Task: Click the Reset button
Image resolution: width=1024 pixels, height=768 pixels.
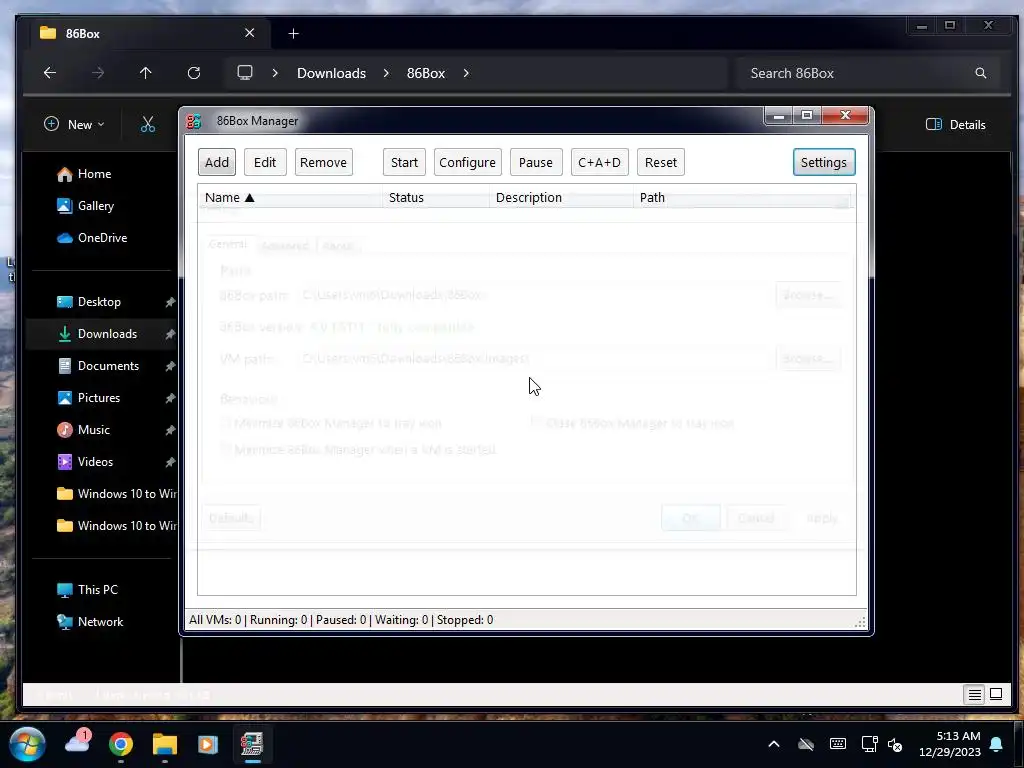Action: [660, 162]
